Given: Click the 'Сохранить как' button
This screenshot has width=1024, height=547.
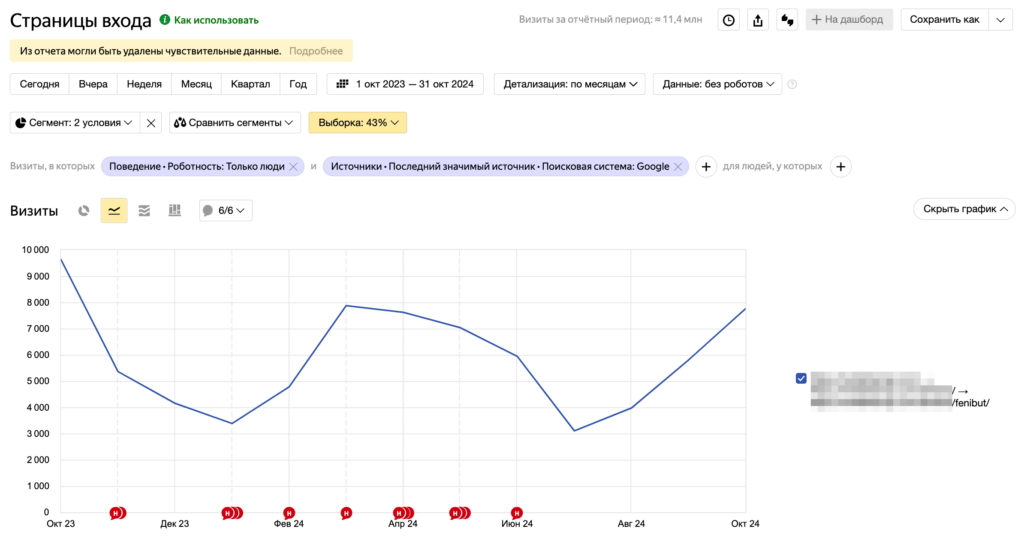Looking at the screenshot, I should (944, 20).
